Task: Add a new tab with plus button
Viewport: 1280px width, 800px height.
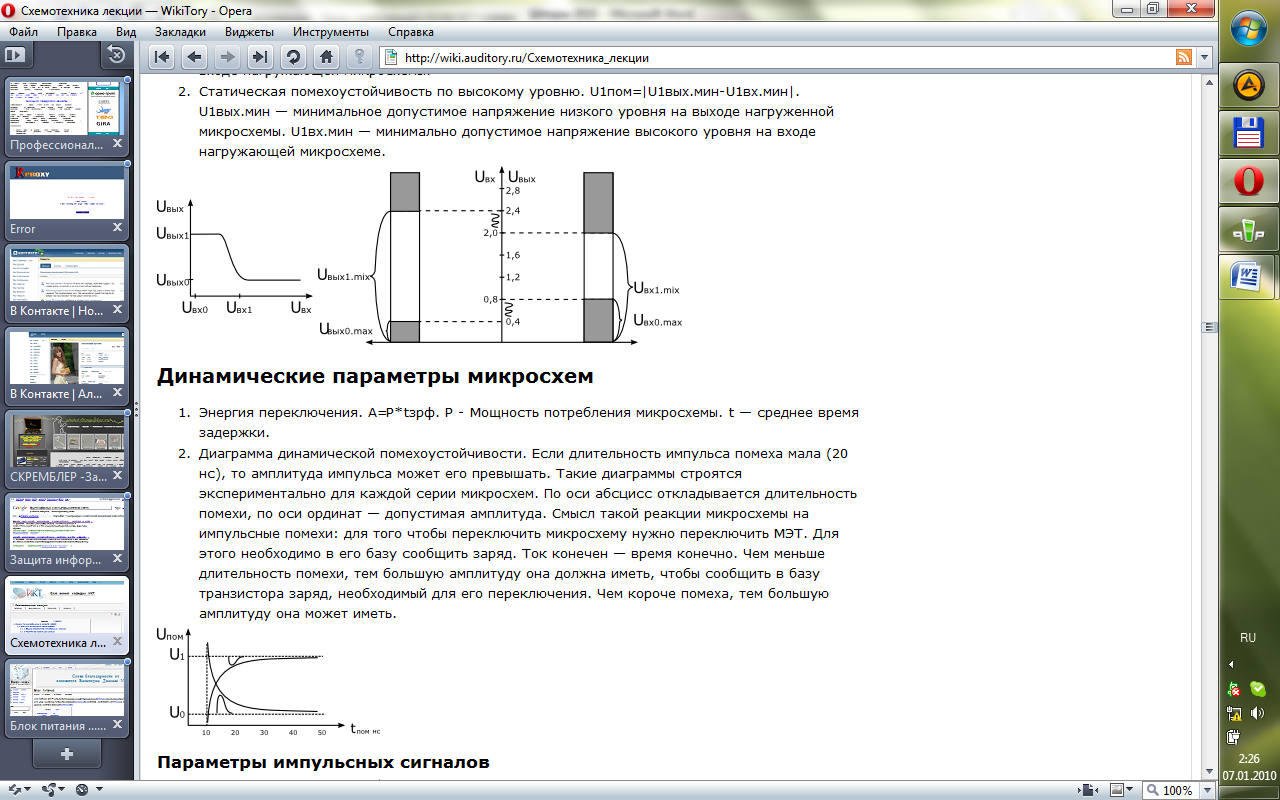Action: click(x=66, y=752)
